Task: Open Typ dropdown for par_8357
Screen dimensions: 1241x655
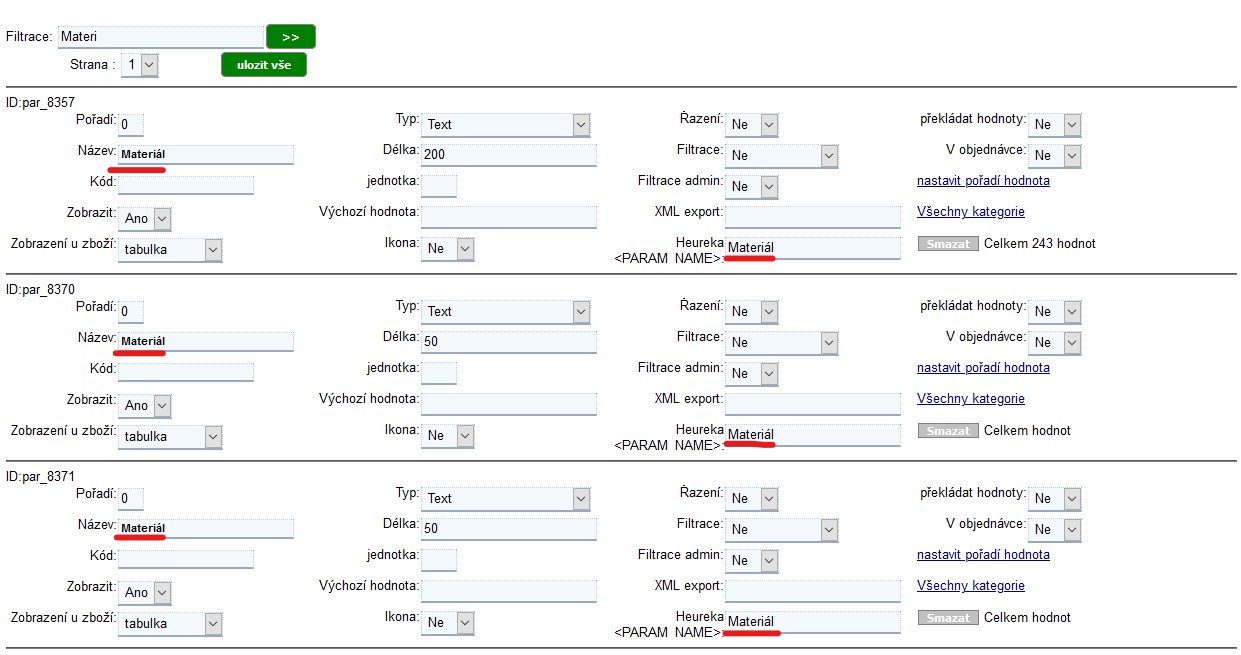Action: [x=506, y=124]
